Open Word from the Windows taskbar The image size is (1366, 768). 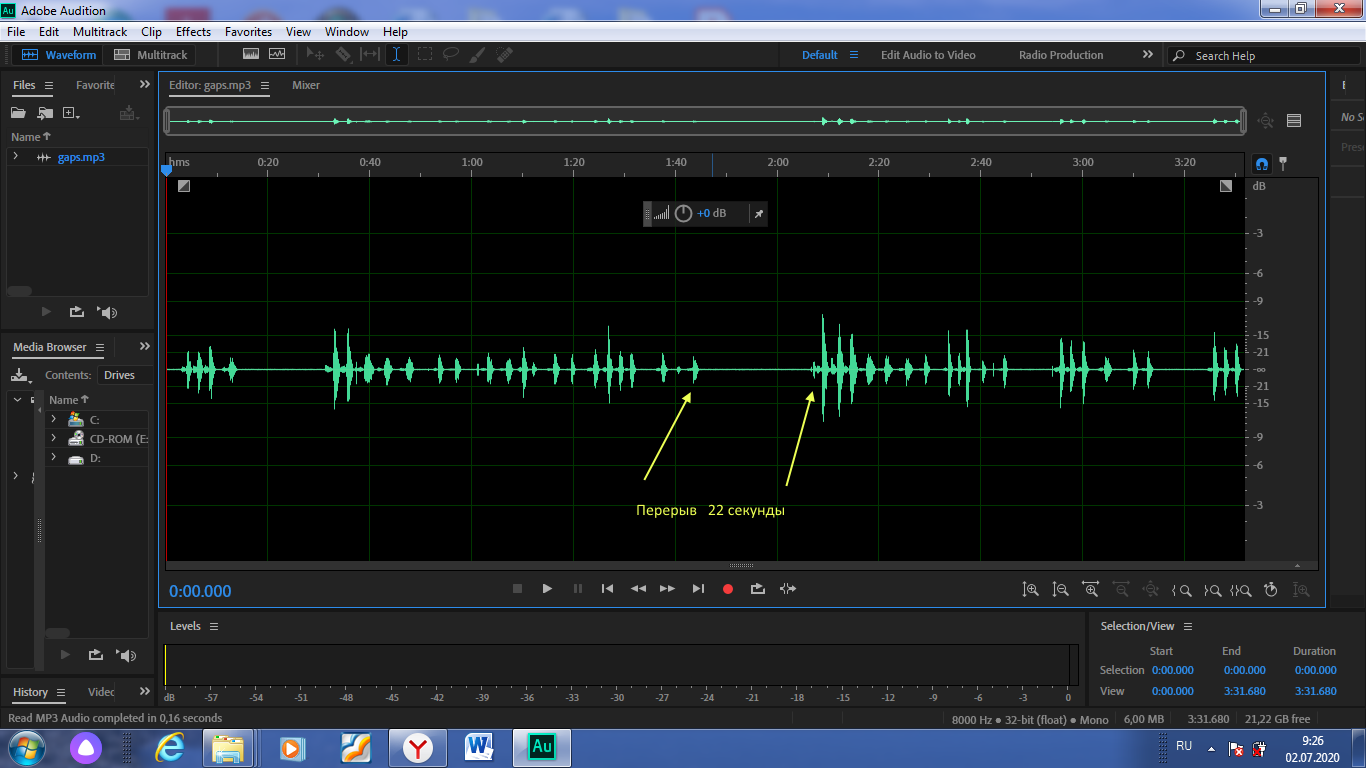481,747
